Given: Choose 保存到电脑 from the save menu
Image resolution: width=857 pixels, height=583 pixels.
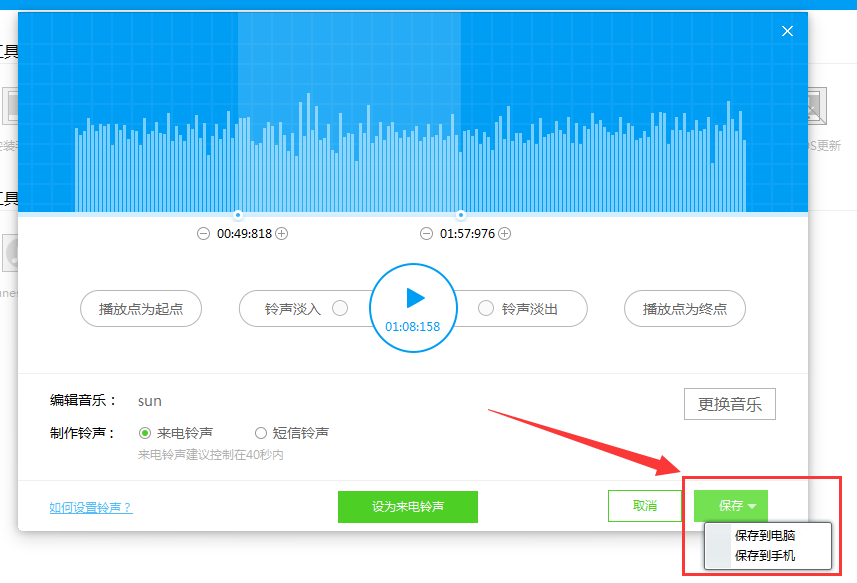Looking at the screenshot, I should click(767, 538).
